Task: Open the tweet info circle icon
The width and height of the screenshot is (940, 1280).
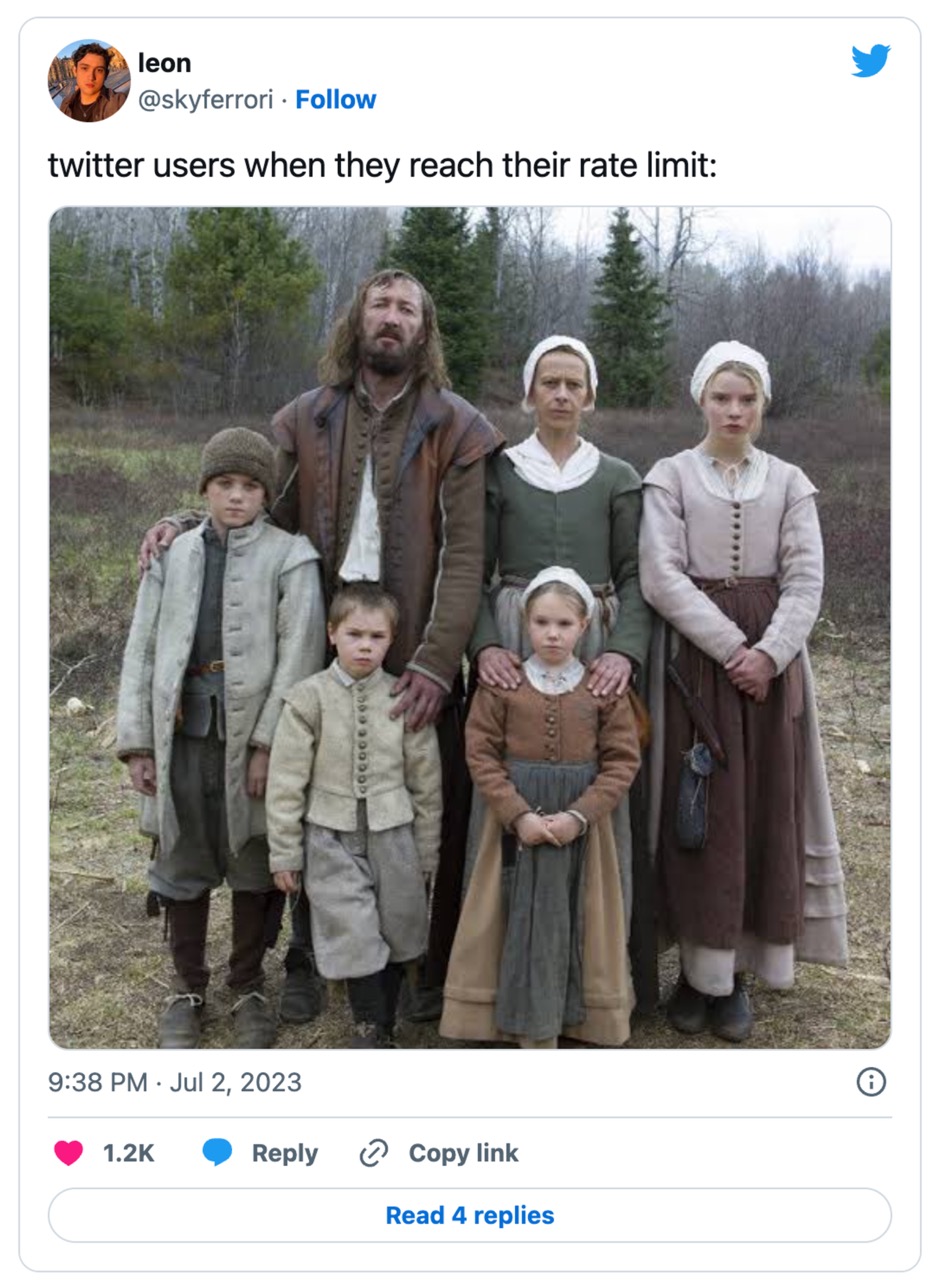Action: click(872, 1082)
